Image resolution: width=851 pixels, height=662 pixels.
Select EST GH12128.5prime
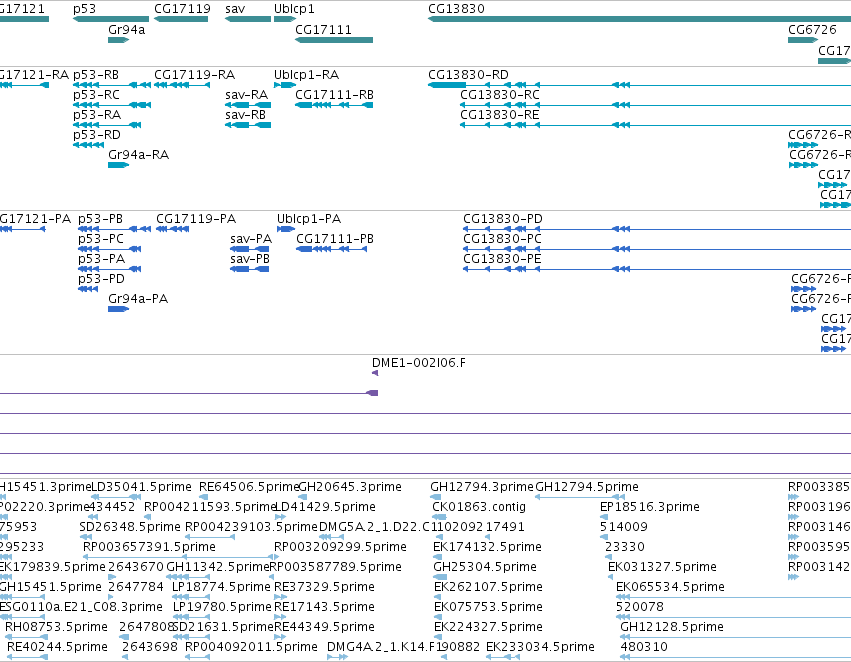tap(672, 627)
